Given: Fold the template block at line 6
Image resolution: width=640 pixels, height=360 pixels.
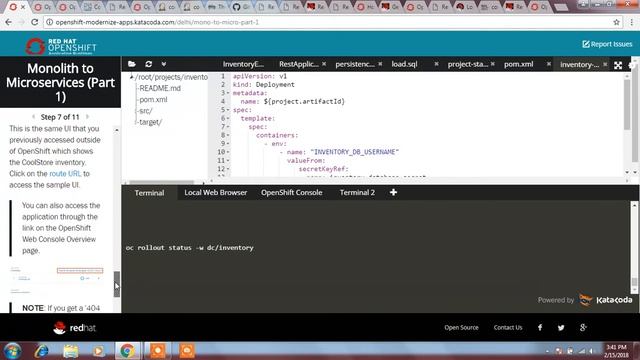Looking at the screenshot, I should pyautogui.click(x=228, y=118).
